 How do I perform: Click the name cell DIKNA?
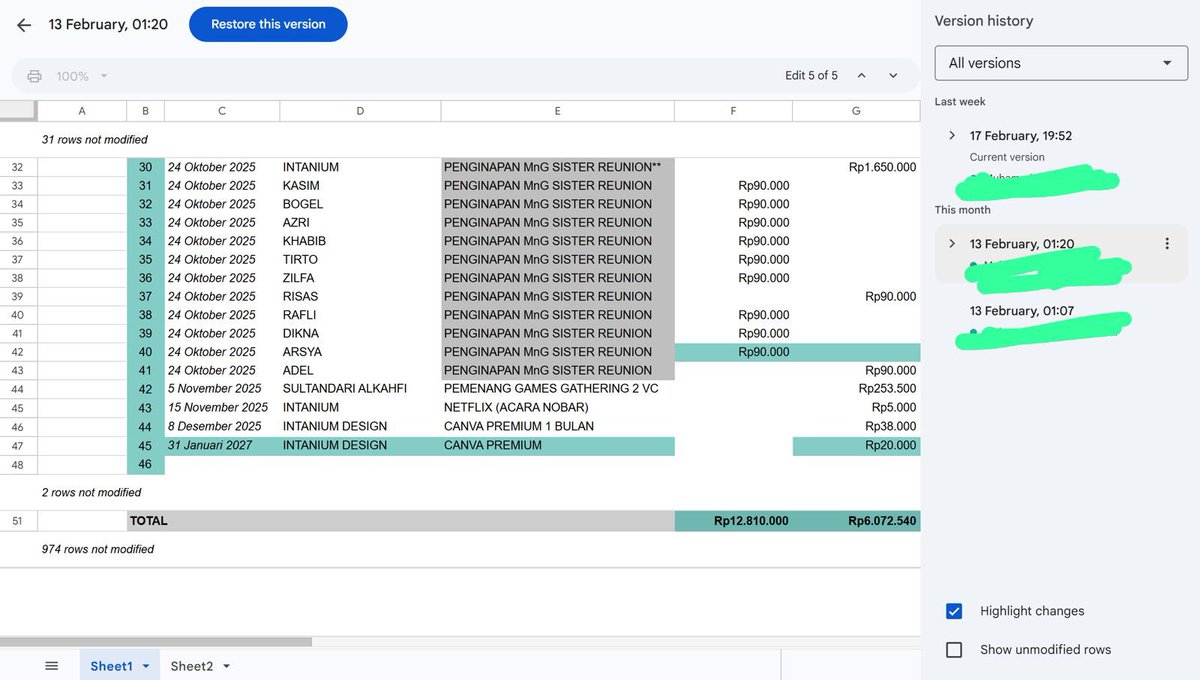coord(360,333)
